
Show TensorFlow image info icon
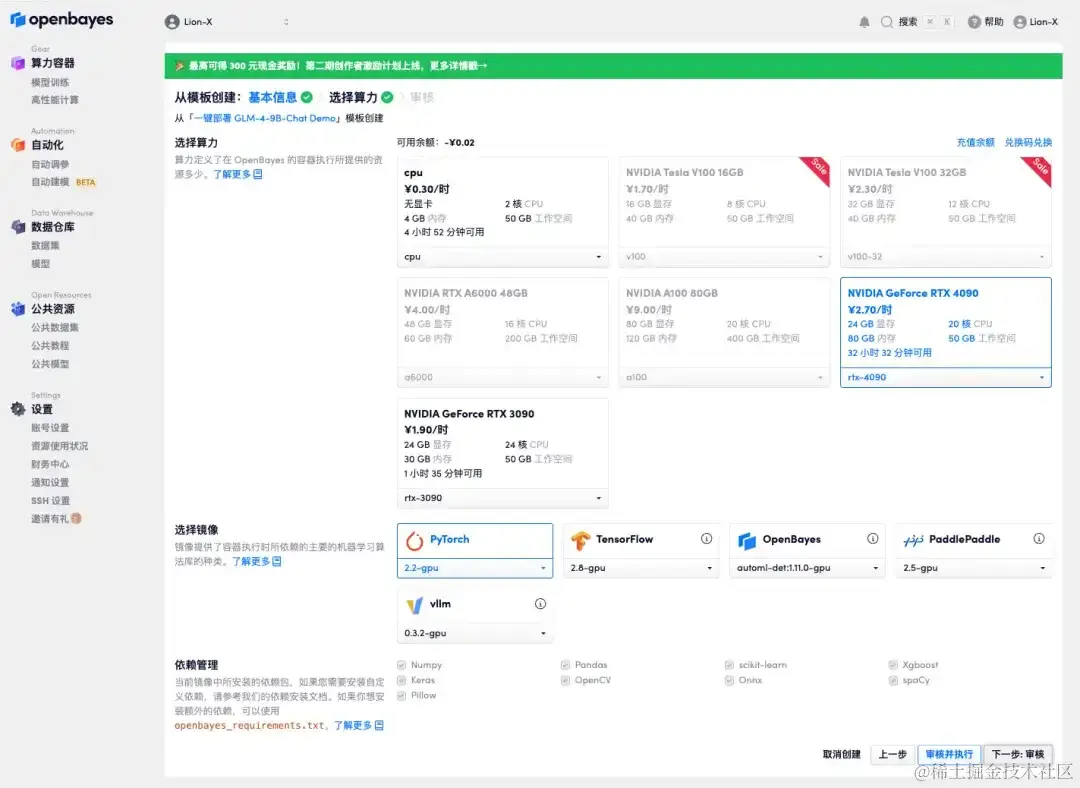click(x=706, y=539)
